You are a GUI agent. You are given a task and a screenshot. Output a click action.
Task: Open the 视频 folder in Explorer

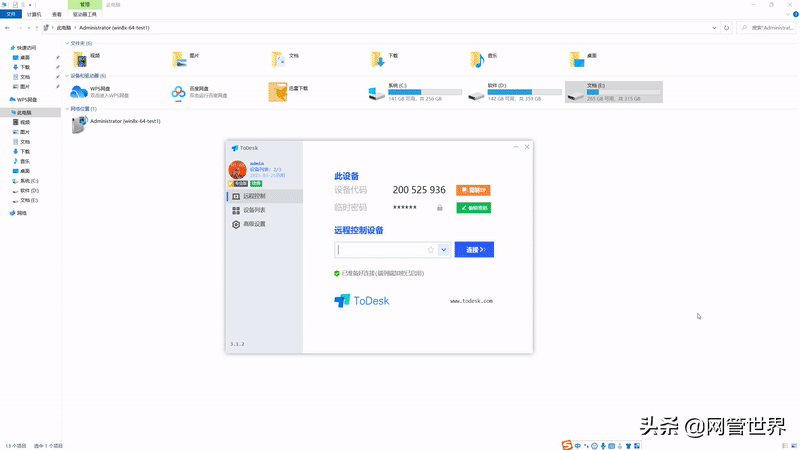tap(87, 59)
